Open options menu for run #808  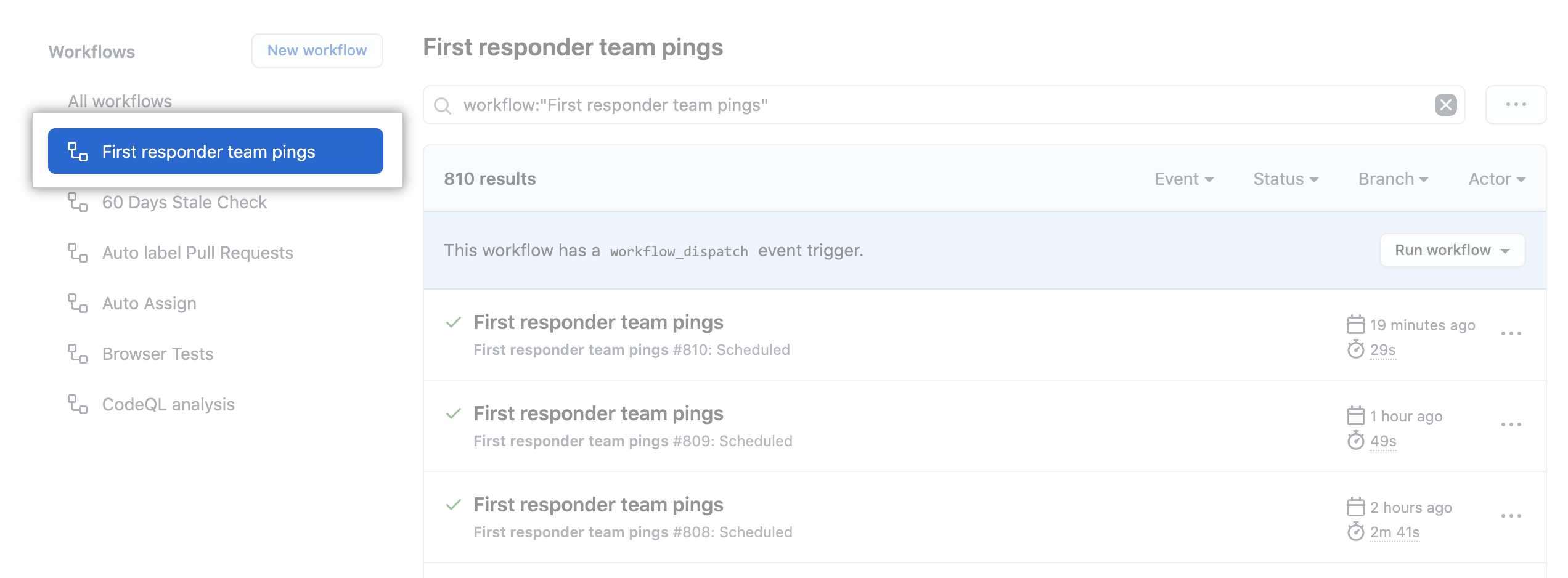[x=1511, y=516]
